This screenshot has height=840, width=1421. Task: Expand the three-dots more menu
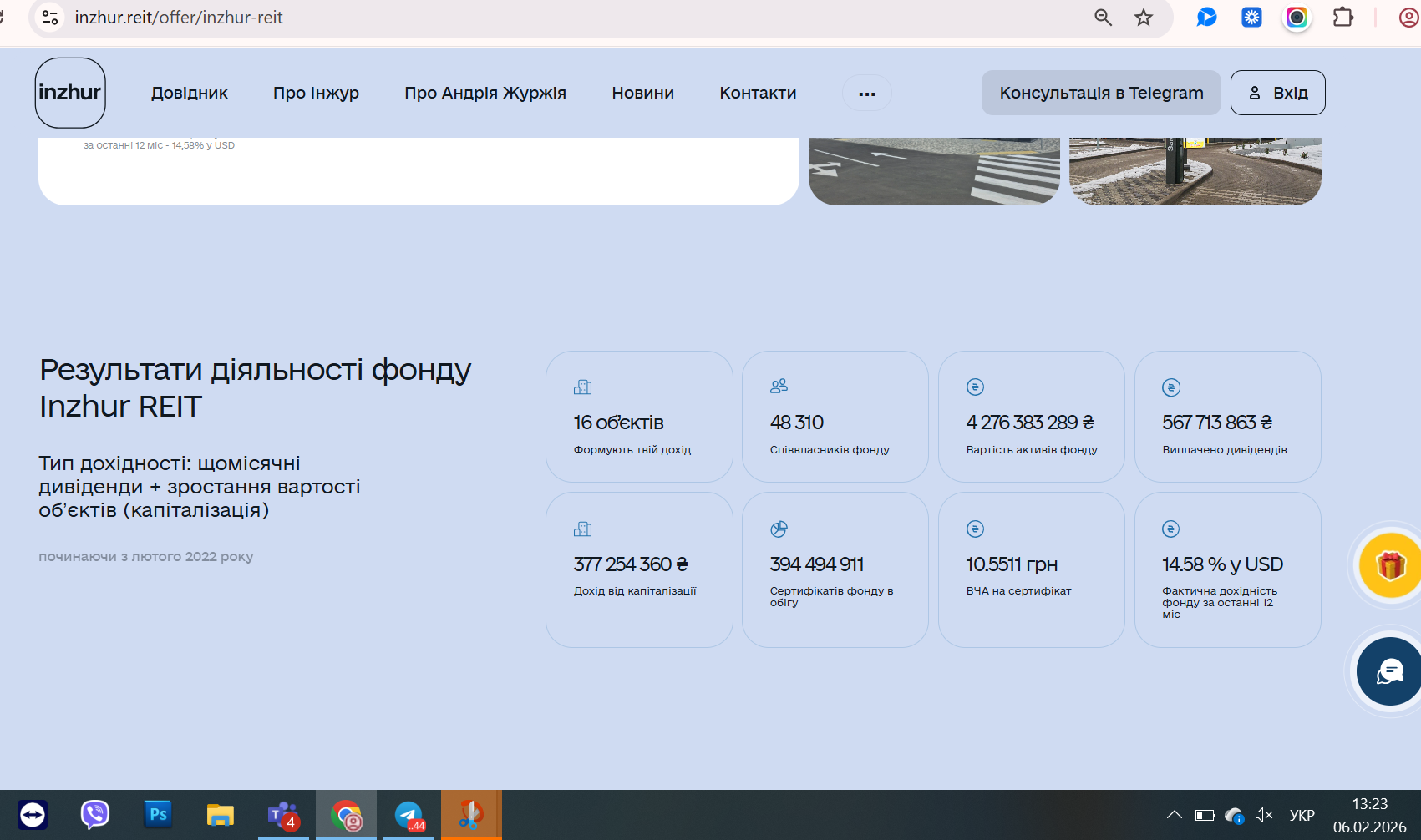[x=867, y=94]
